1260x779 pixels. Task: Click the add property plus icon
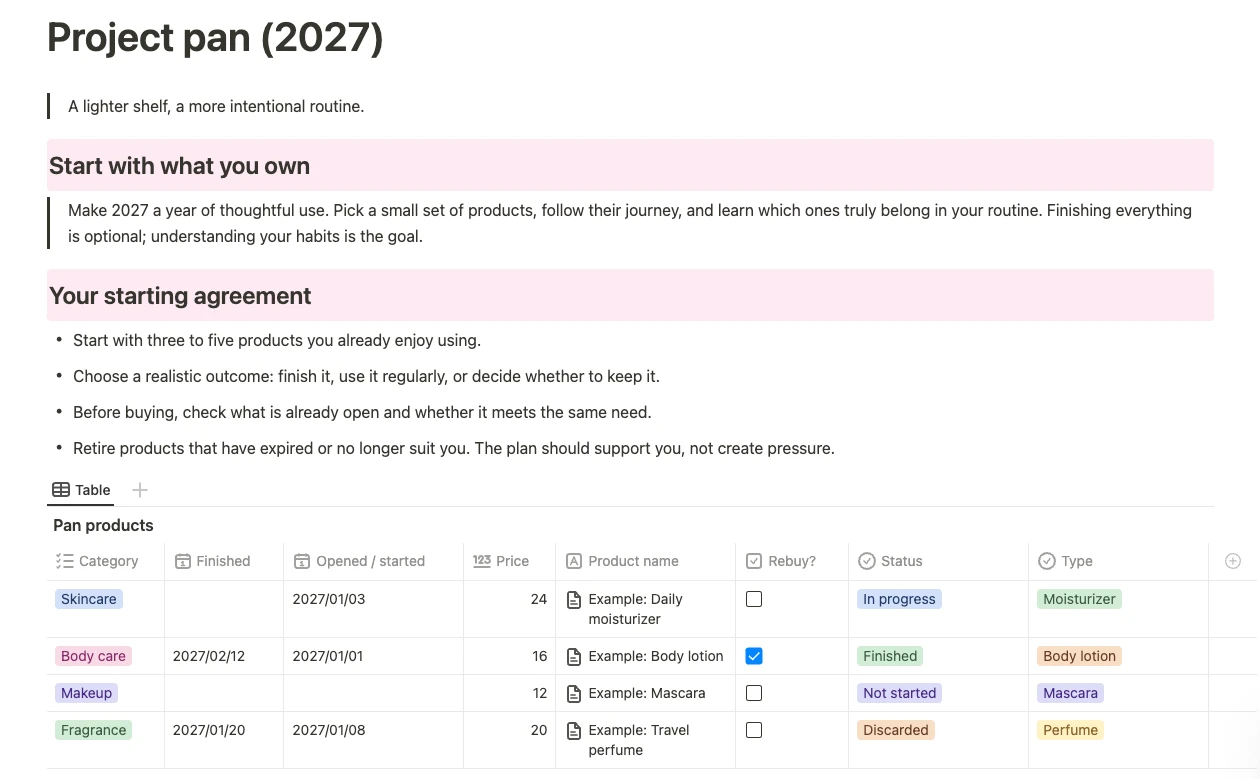[x=1233, y=561]
